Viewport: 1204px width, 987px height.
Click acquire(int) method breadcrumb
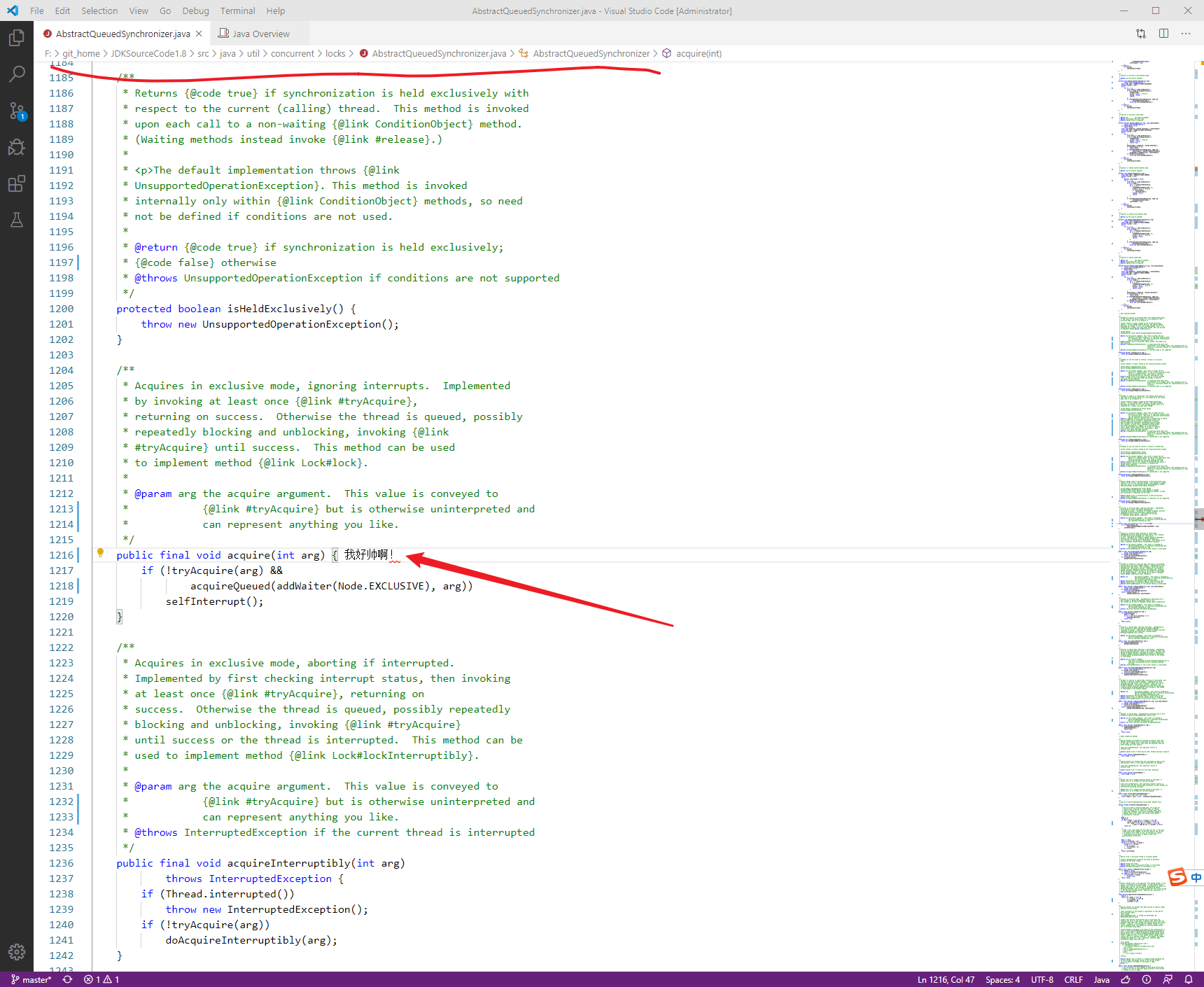pyautogui.click(x=698, y=53)
